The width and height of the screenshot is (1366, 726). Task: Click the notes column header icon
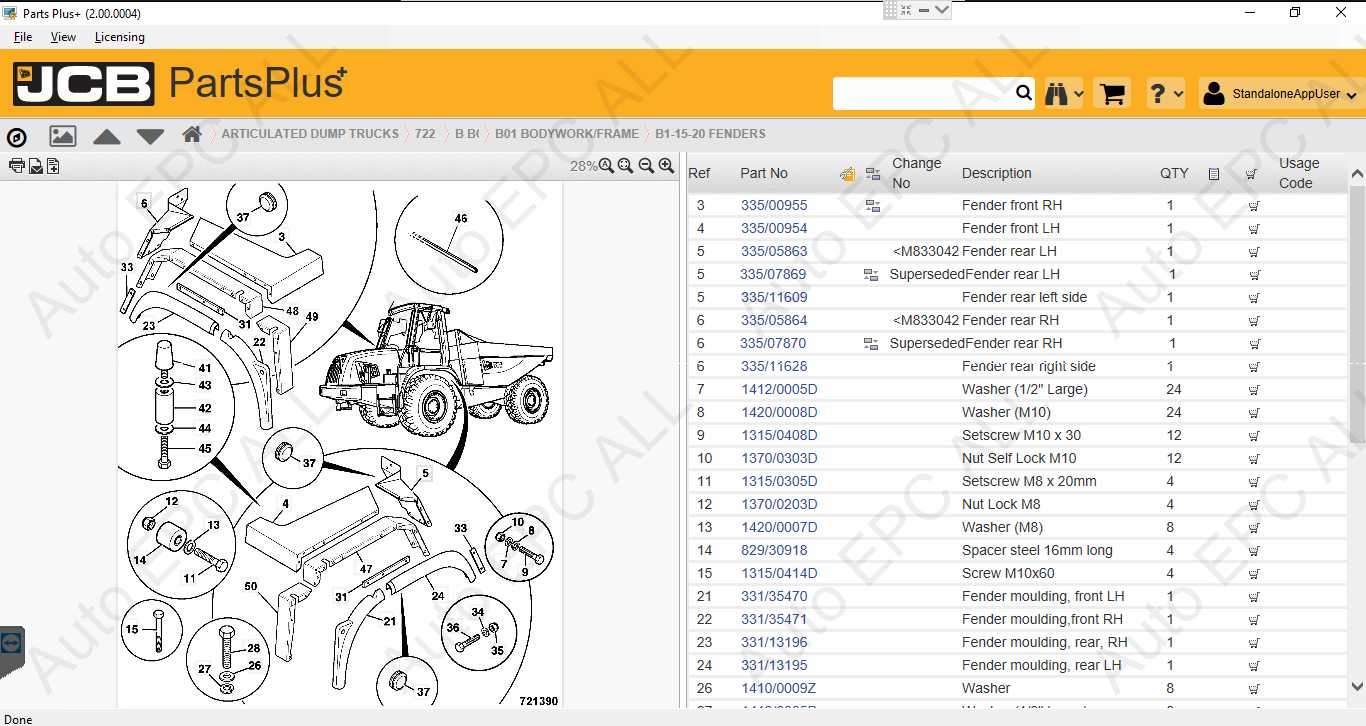(x=1214, y=174)
